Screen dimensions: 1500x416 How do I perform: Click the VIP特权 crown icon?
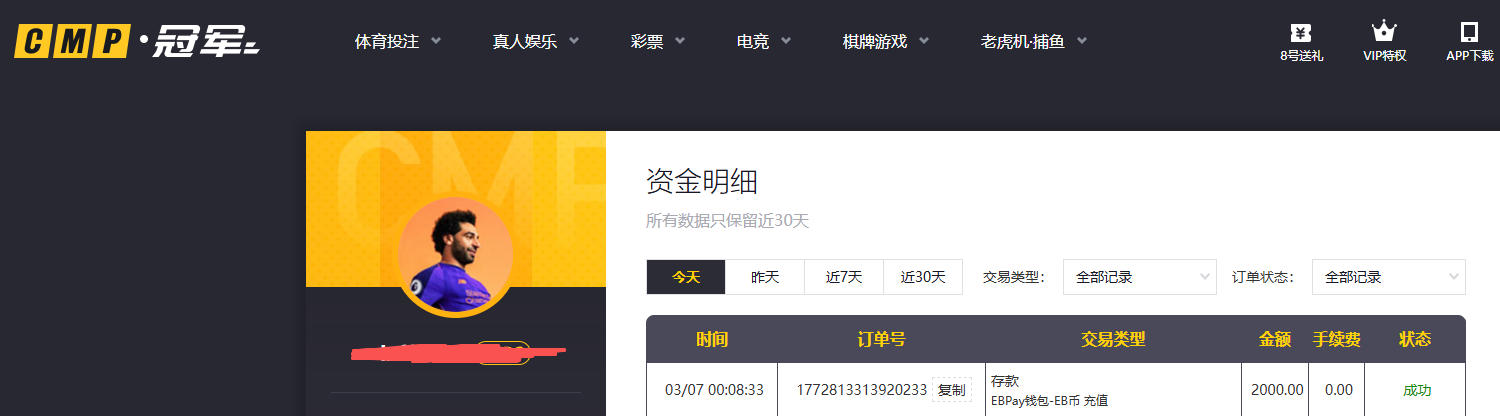click(1384, 32)
